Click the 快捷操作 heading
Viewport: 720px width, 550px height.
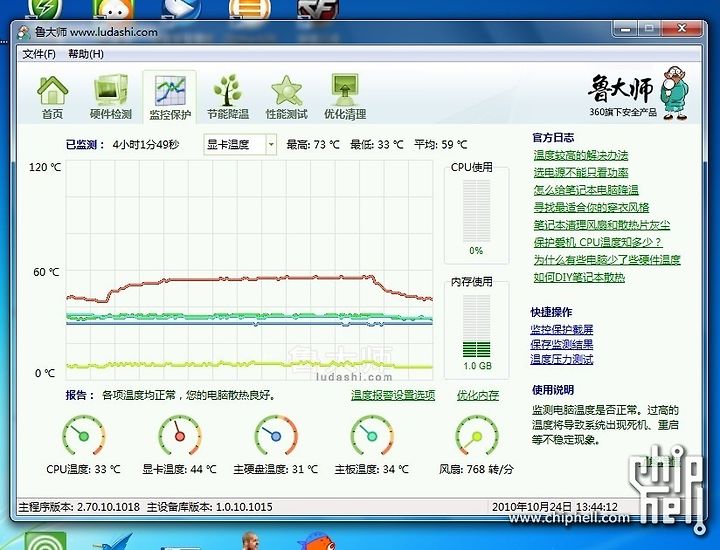coord(551,312)
